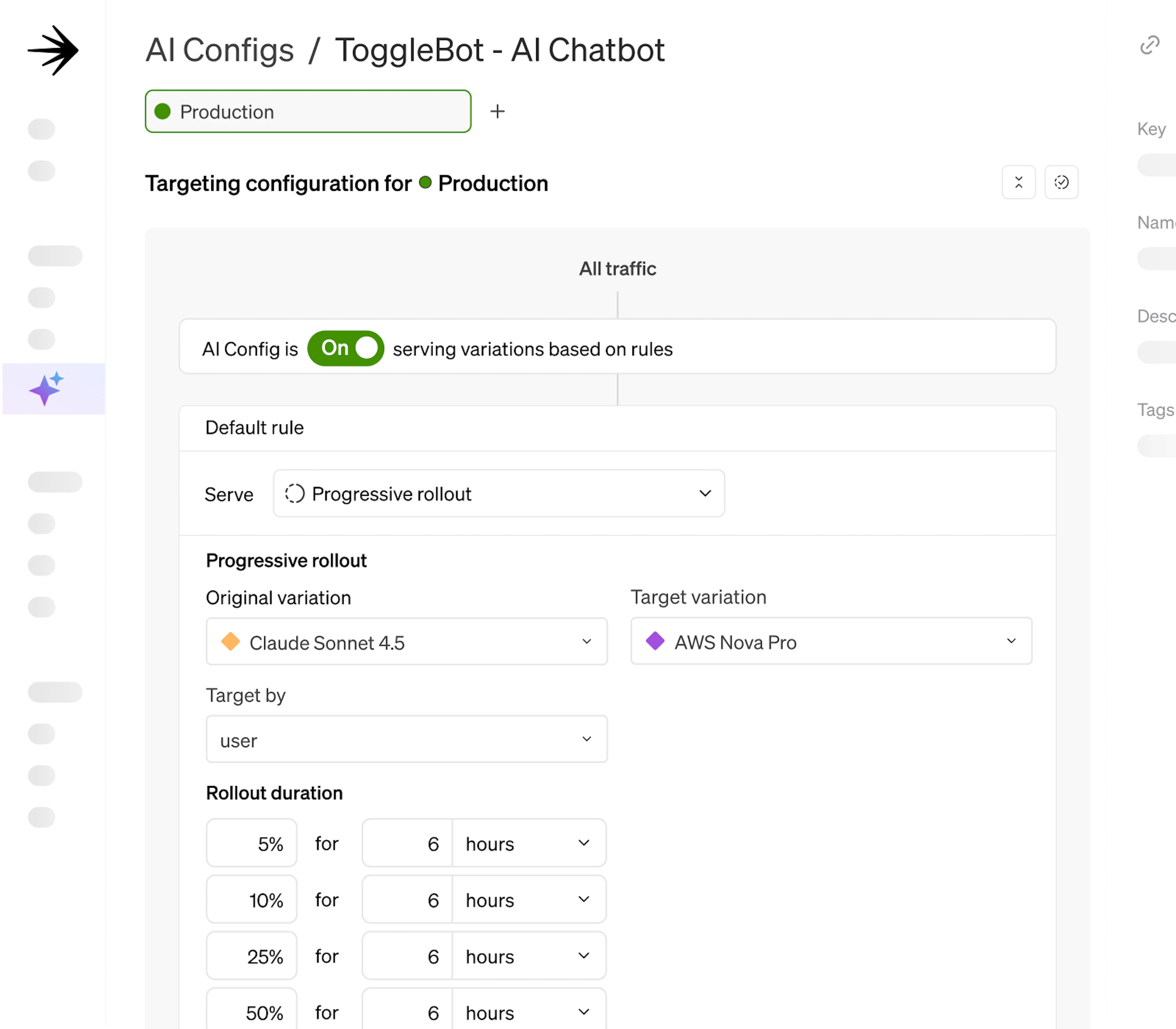
Task: Expand the Target variation dropdown
Action: (x=831, y=641)
